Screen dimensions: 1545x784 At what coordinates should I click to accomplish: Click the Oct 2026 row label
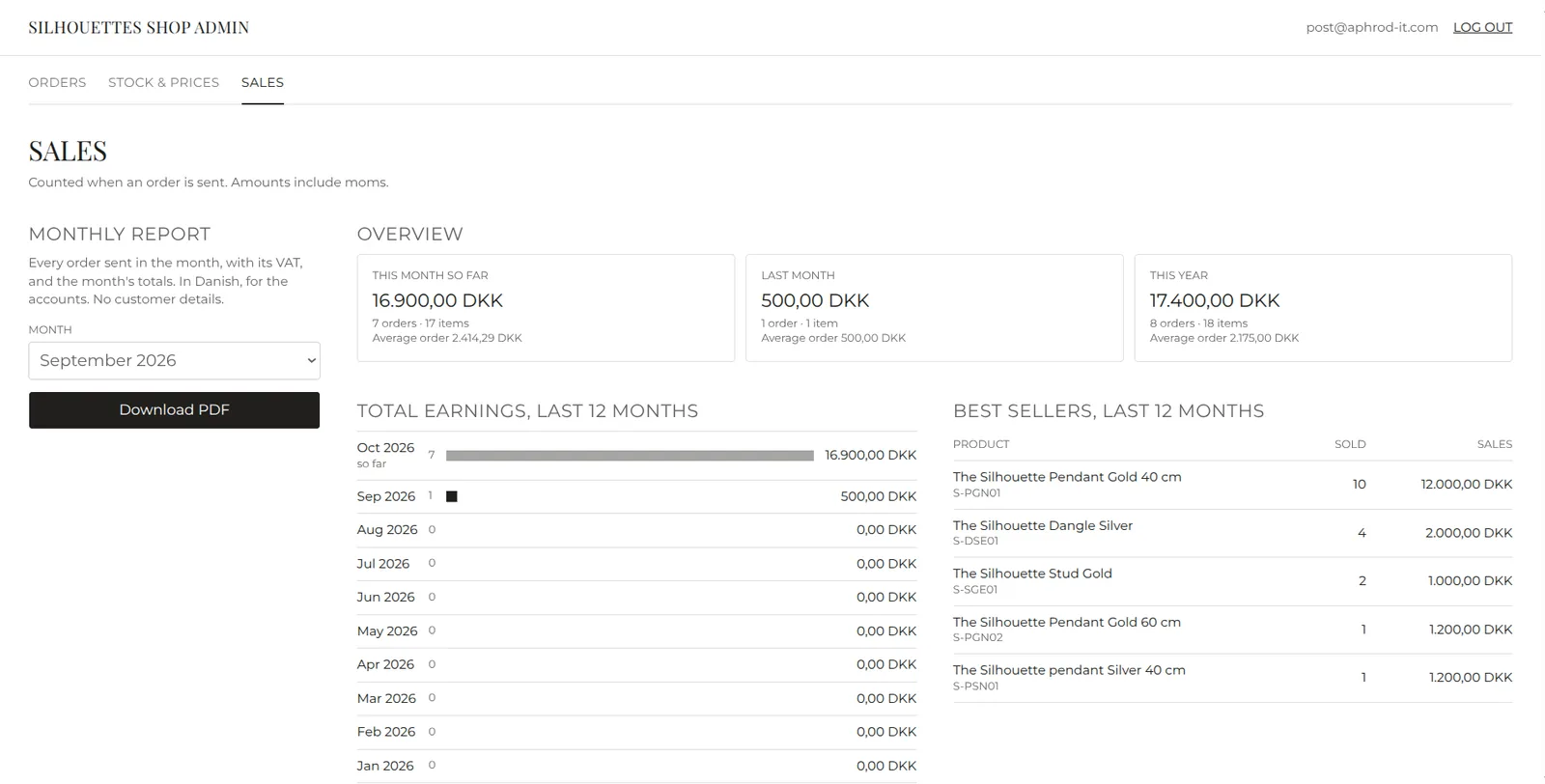[385, 448]
